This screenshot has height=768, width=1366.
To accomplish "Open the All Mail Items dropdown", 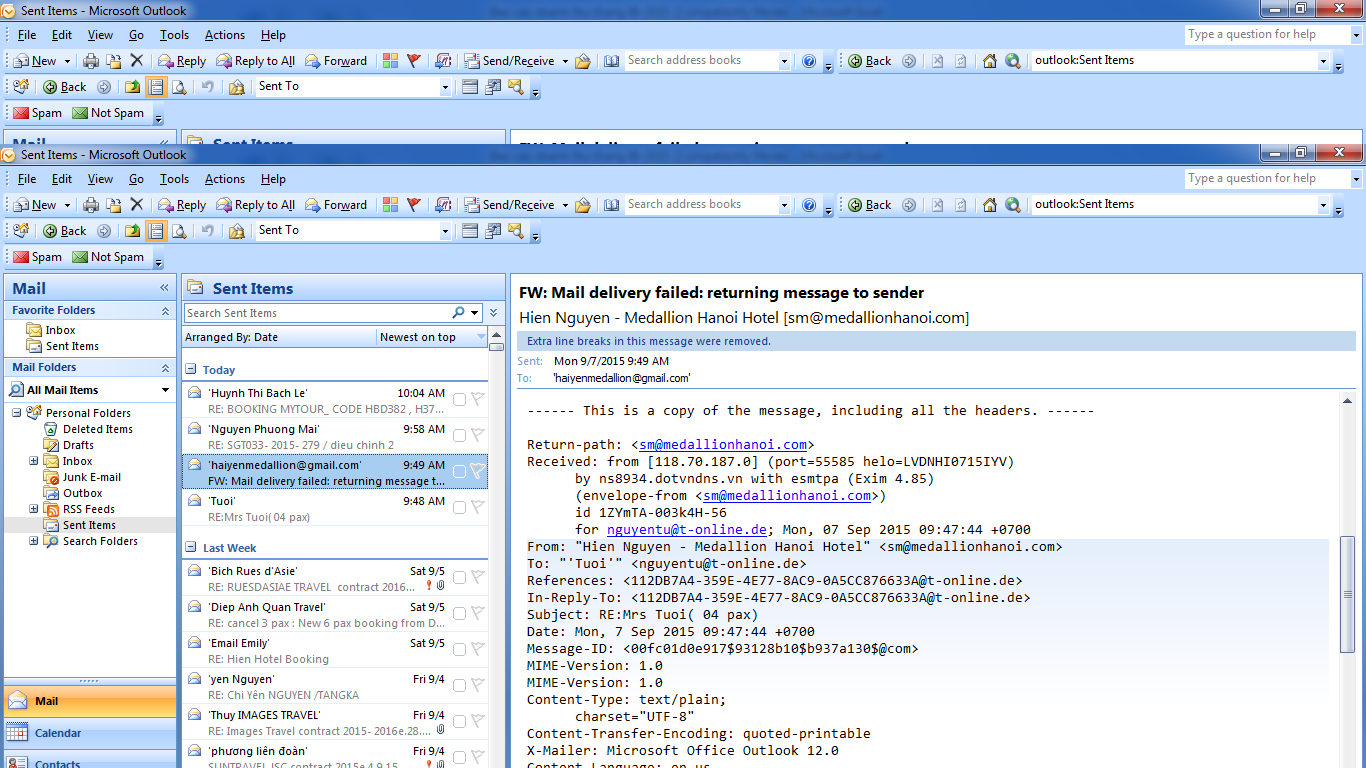I will 166,390.
